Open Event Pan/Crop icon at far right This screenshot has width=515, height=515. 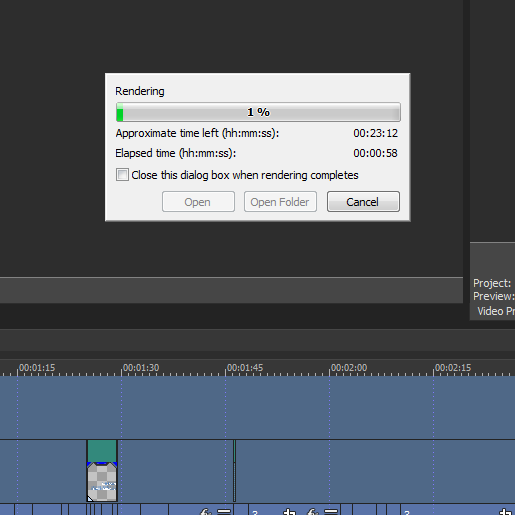506,512
